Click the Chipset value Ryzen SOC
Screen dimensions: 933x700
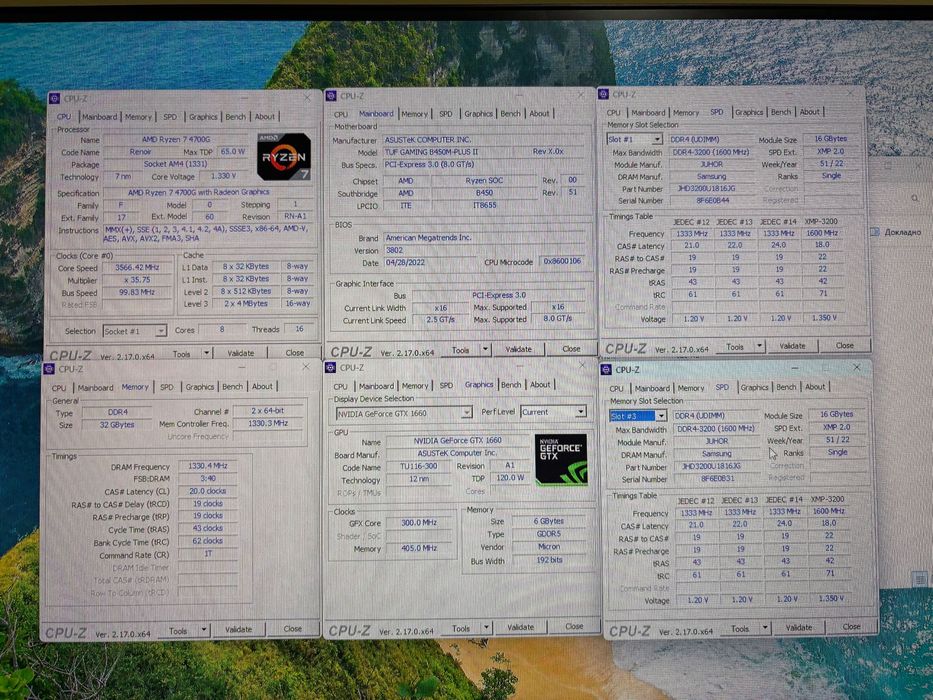pos(484,180)
